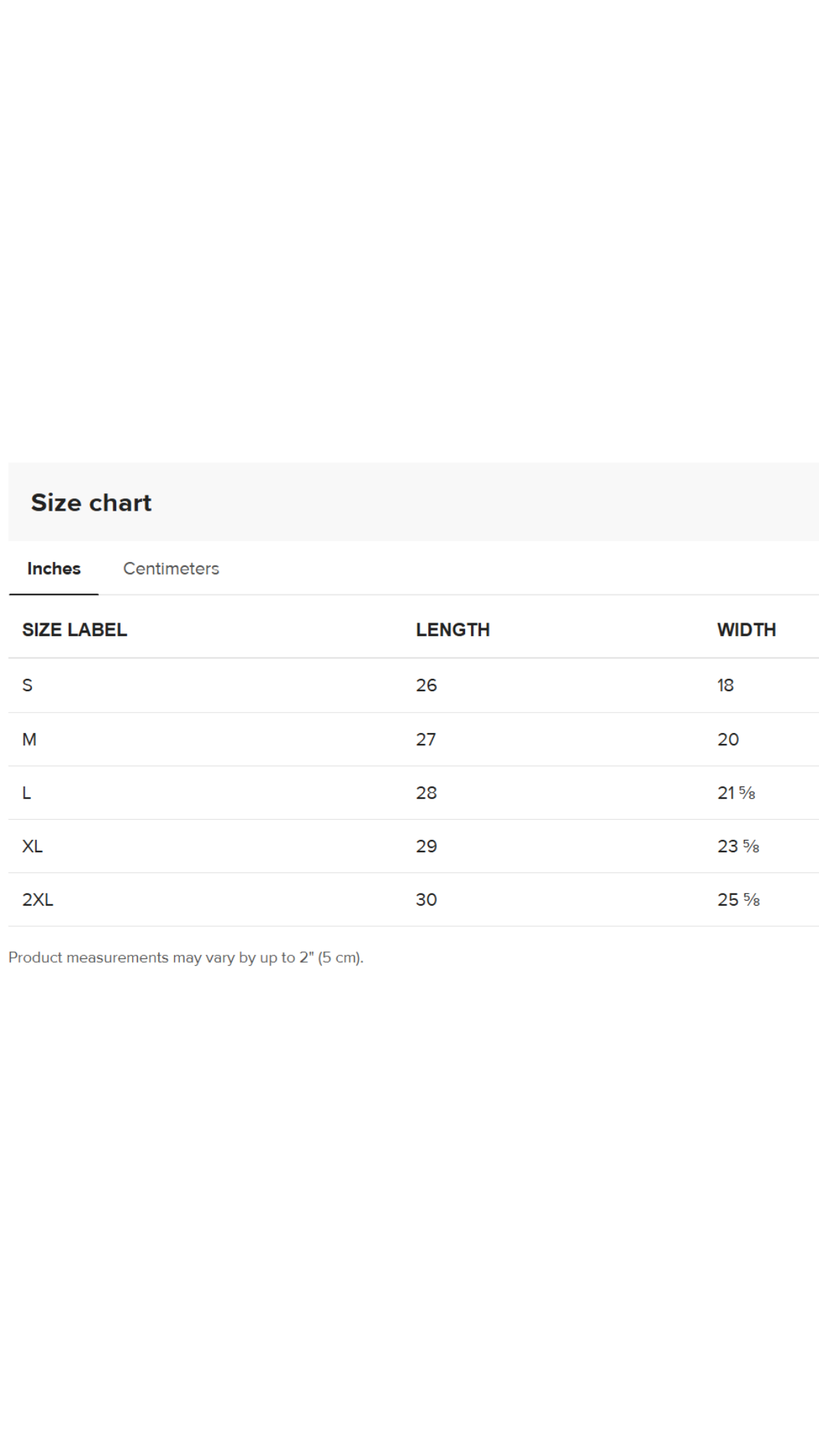This screenshot has height=1456, width=819.
Task: Click the length value 28
Action: coord(426,793)
